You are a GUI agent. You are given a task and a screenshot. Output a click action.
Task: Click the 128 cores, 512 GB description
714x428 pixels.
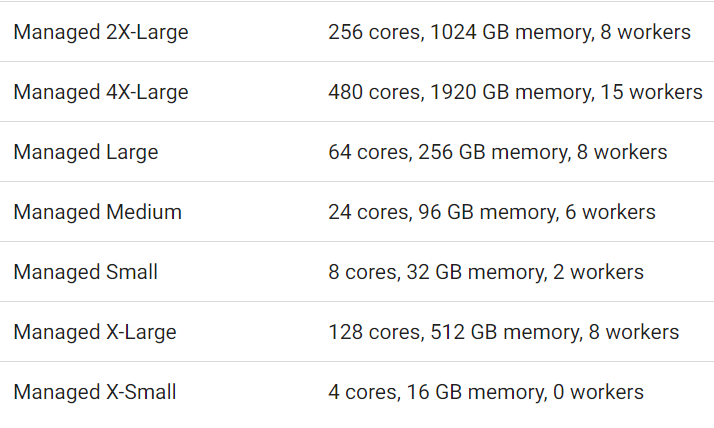coord(504,333)
